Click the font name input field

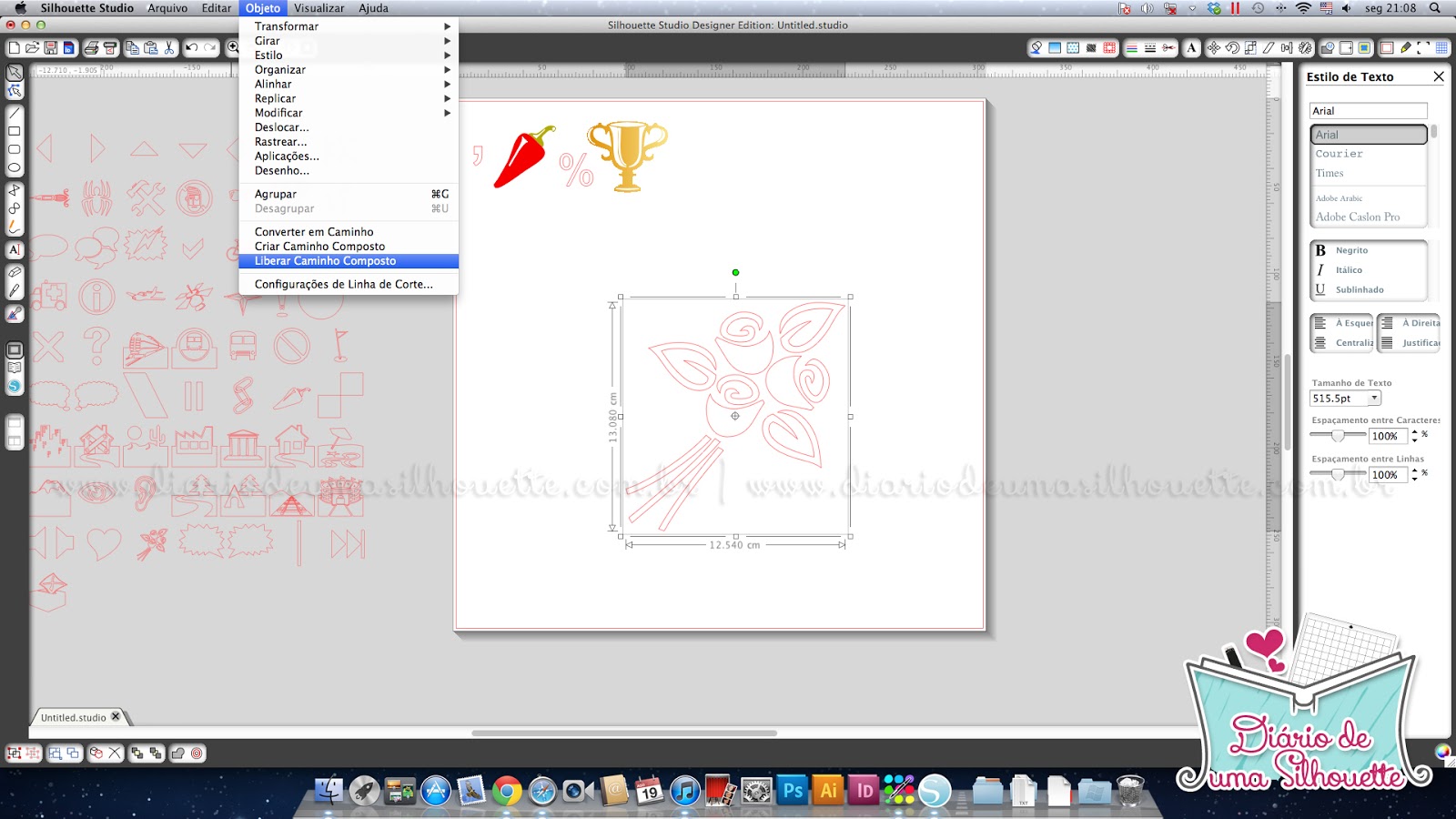tap(1369, 111)
